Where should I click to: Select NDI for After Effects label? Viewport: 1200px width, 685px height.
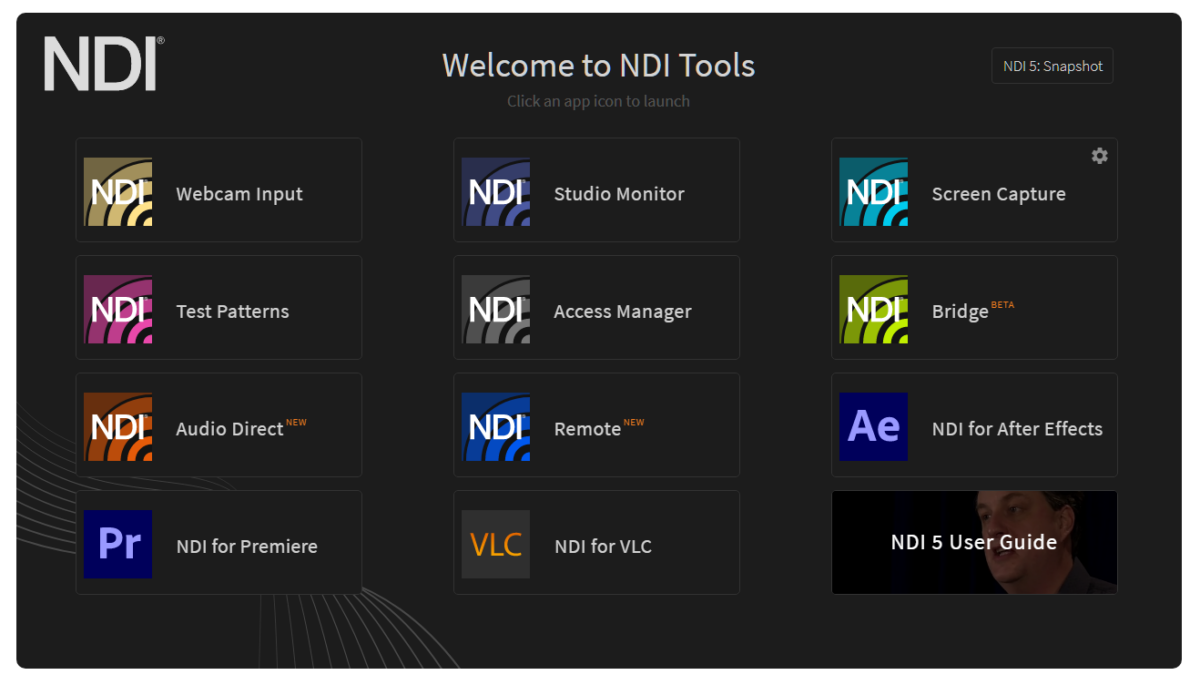click(1017, 429)
